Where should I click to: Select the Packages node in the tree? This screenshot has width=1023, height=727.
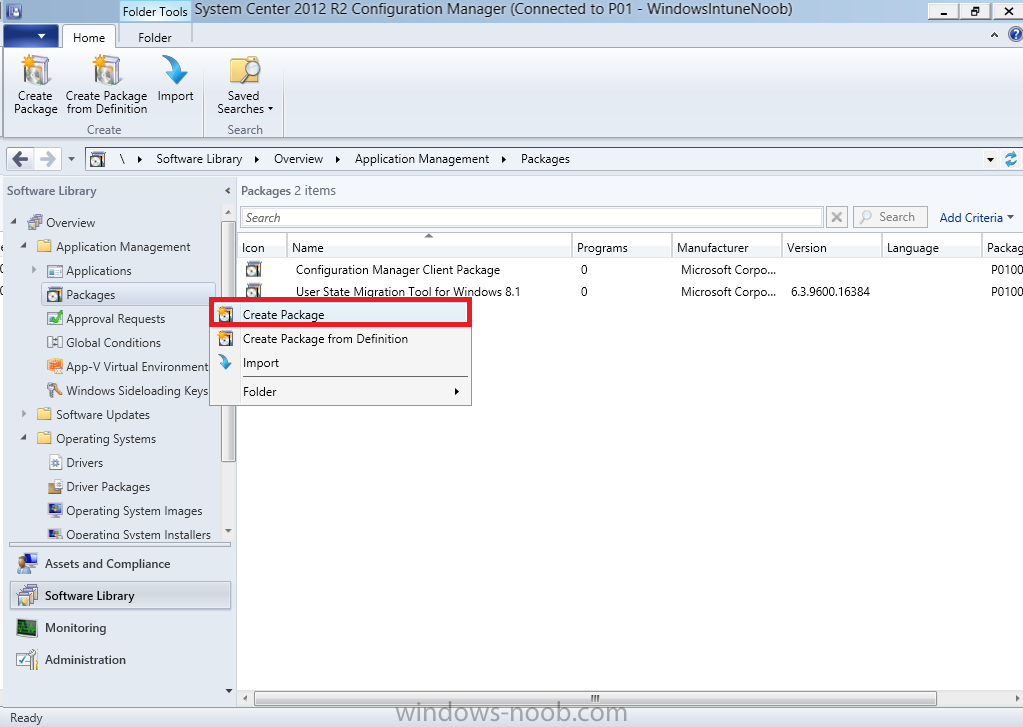pos(129,294)
